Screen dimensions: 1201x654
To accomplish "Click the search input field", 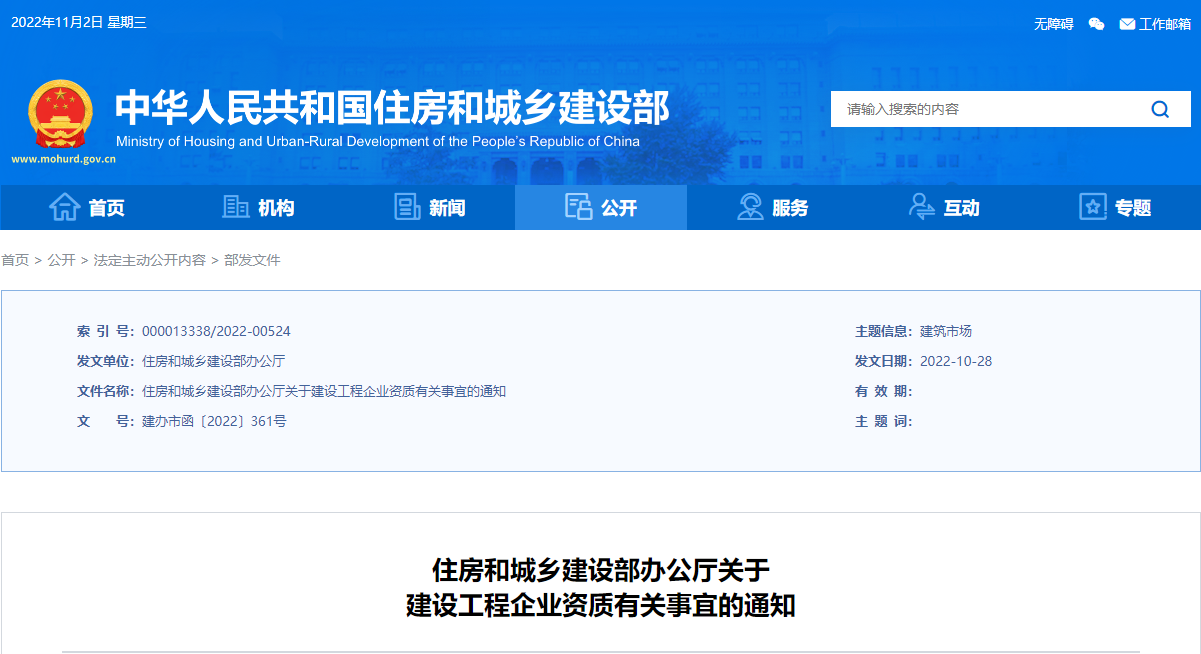I will point(980,109).
